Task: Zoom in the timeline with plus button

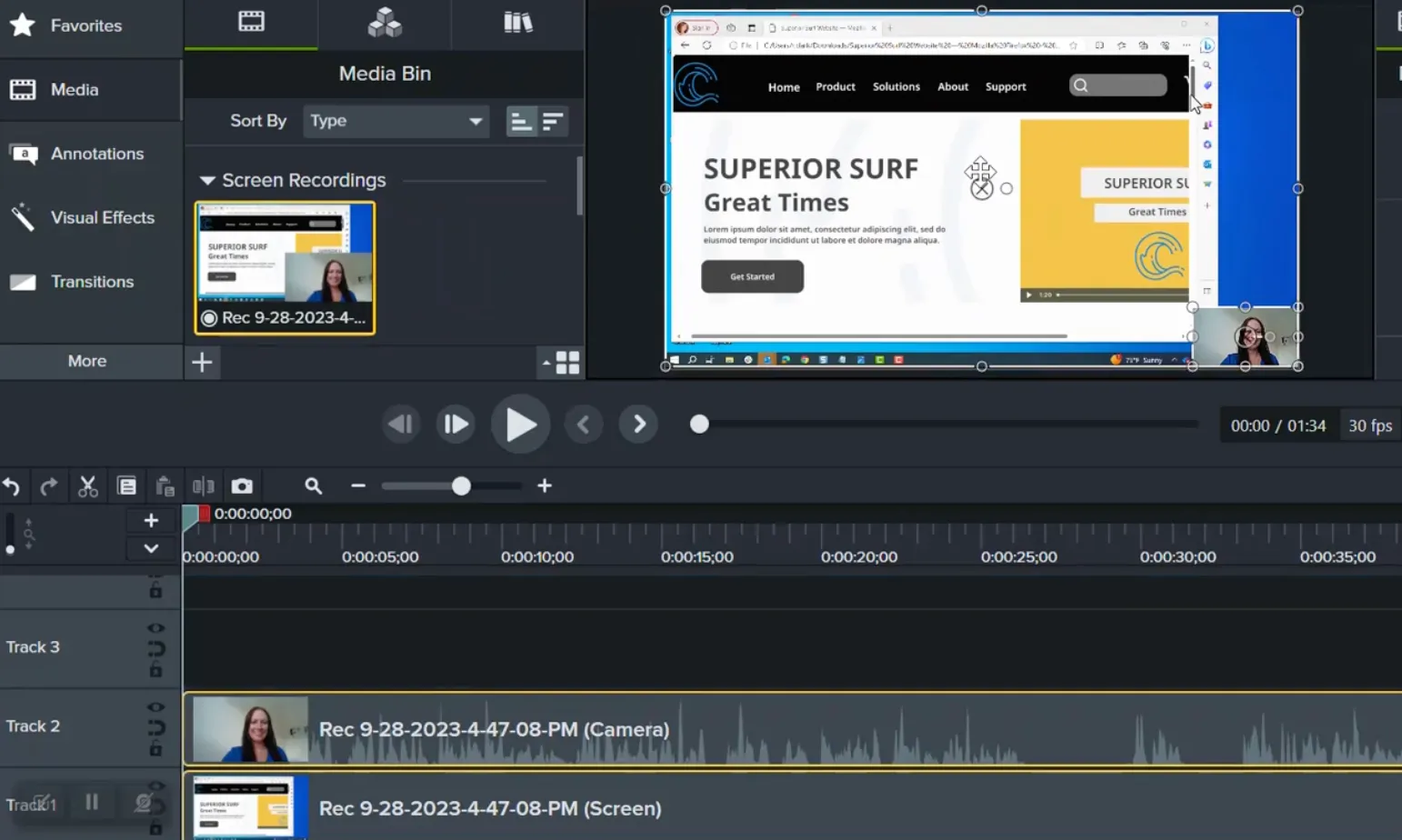Action: (545, 486)
